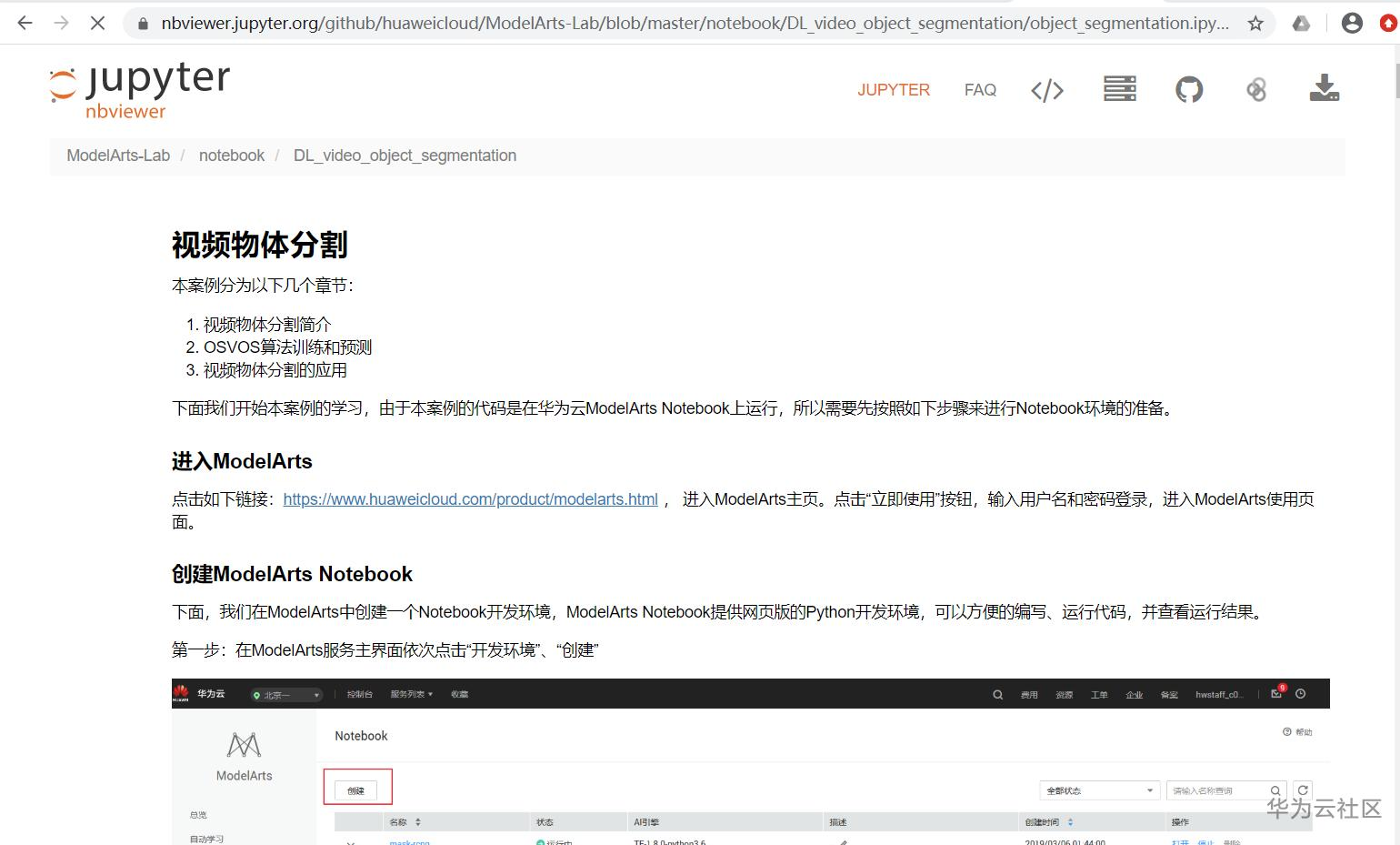Click the AI引擎 column header

click(646, 822)
